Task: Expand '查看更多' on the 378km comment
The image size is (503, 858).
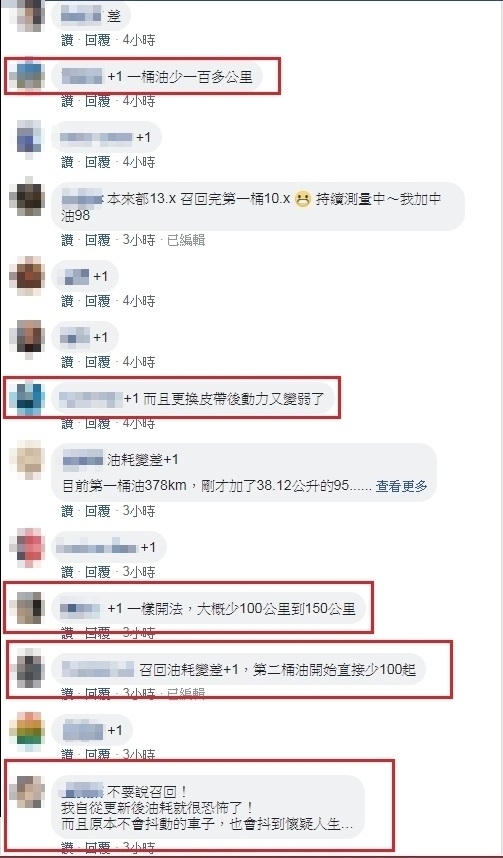Action: point(401,486)
